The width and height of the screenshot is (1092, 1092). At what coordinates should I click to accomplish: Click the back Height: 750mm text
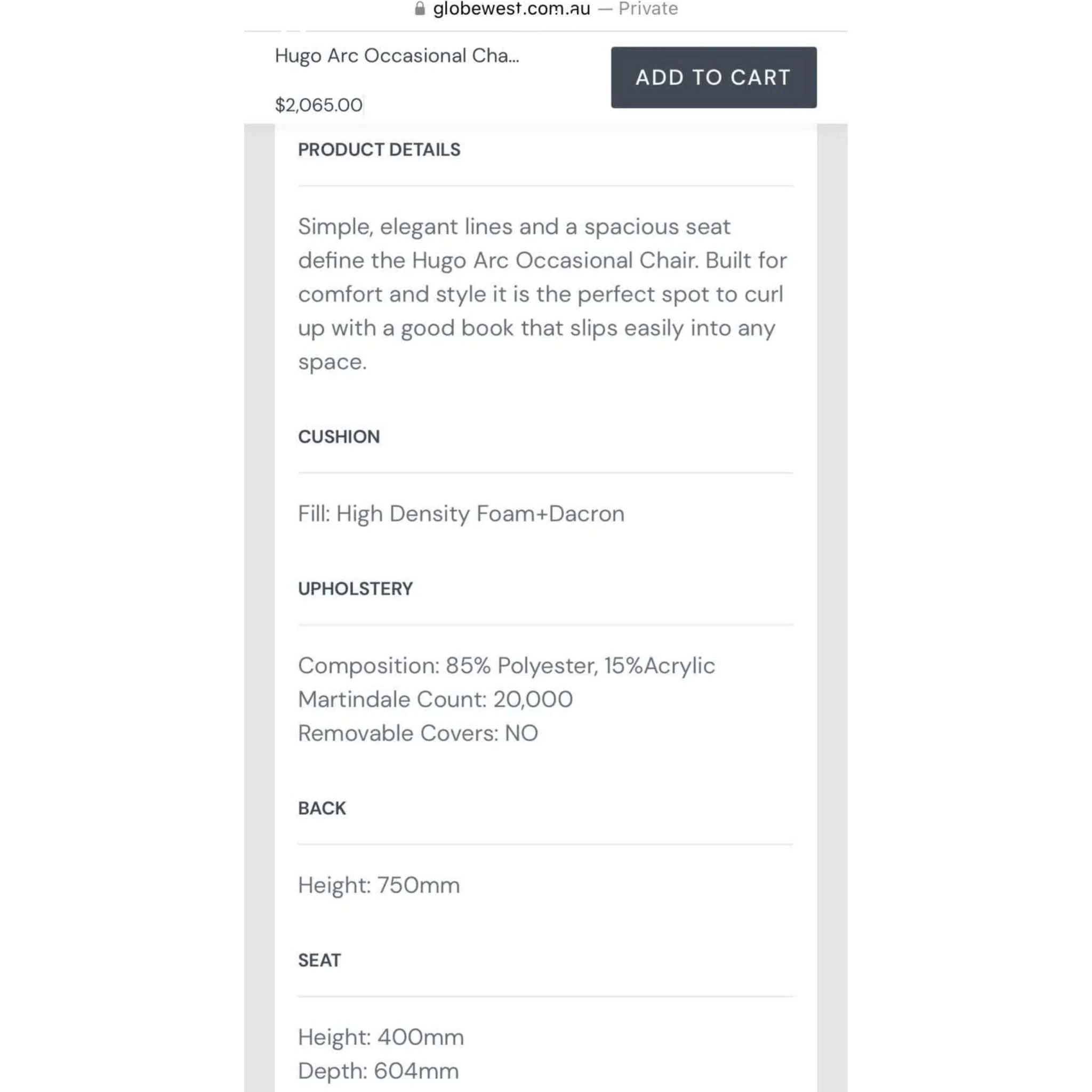pos(379,886)
